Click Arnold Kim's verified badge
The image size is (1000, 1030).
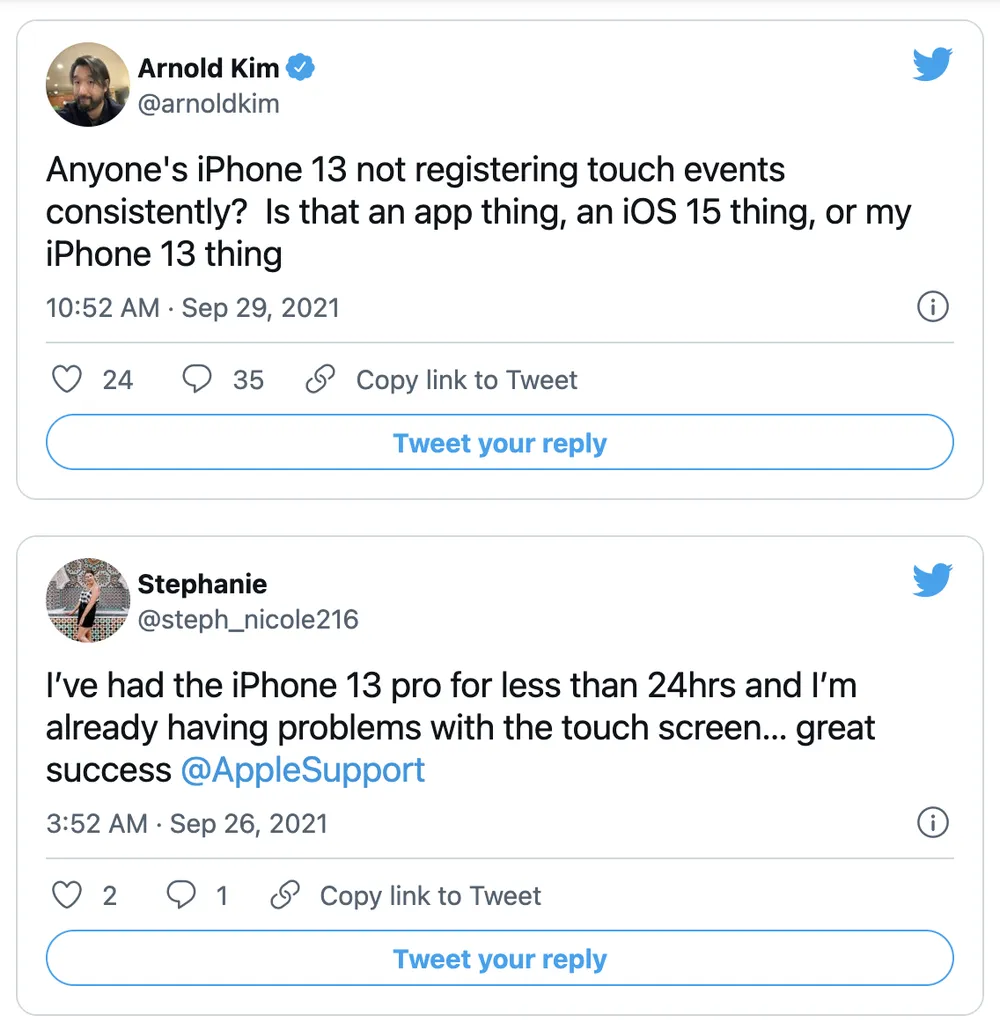point(301,68)
